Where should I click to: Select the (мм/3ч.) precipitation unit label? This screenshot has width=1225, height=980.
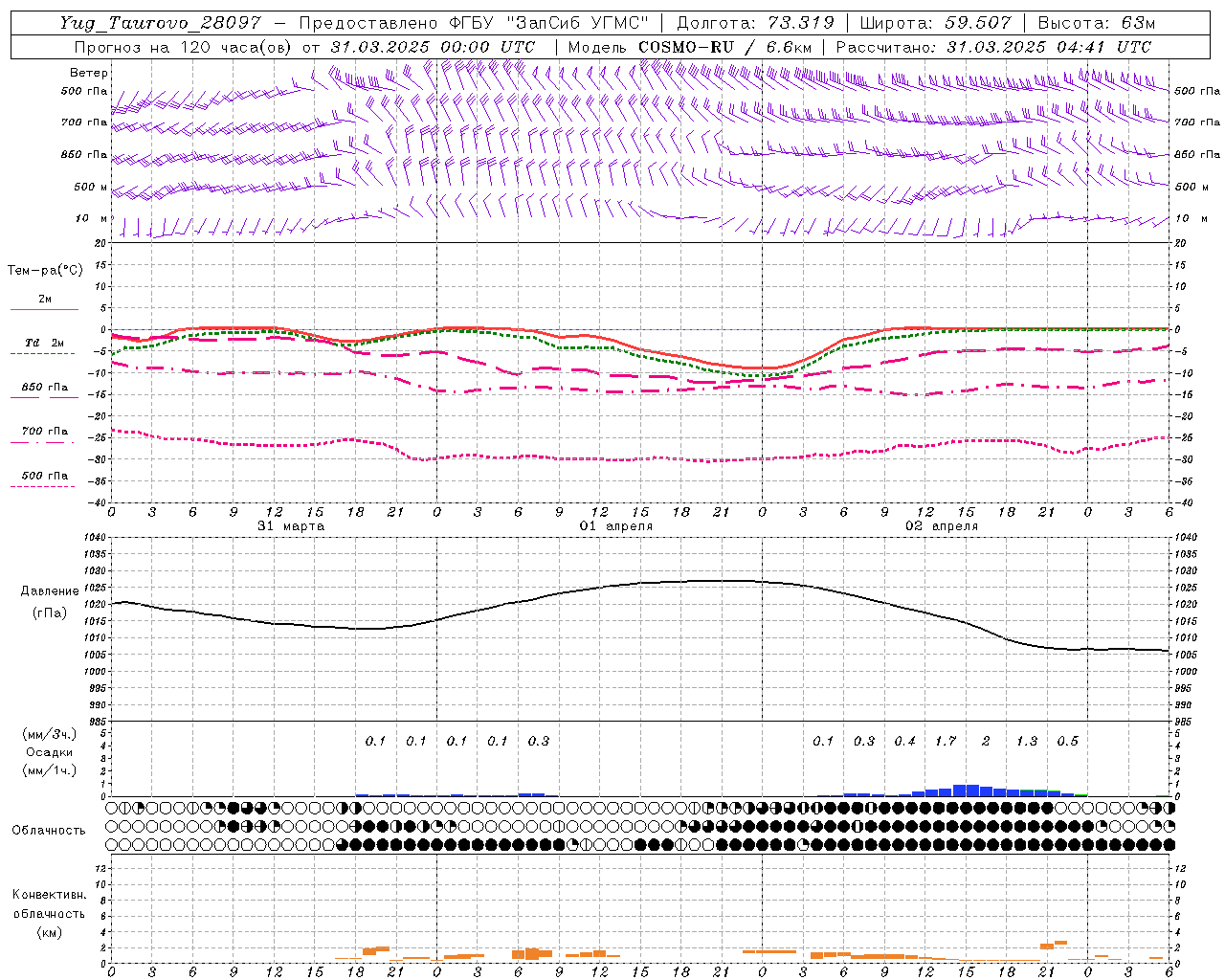(50, 735)
